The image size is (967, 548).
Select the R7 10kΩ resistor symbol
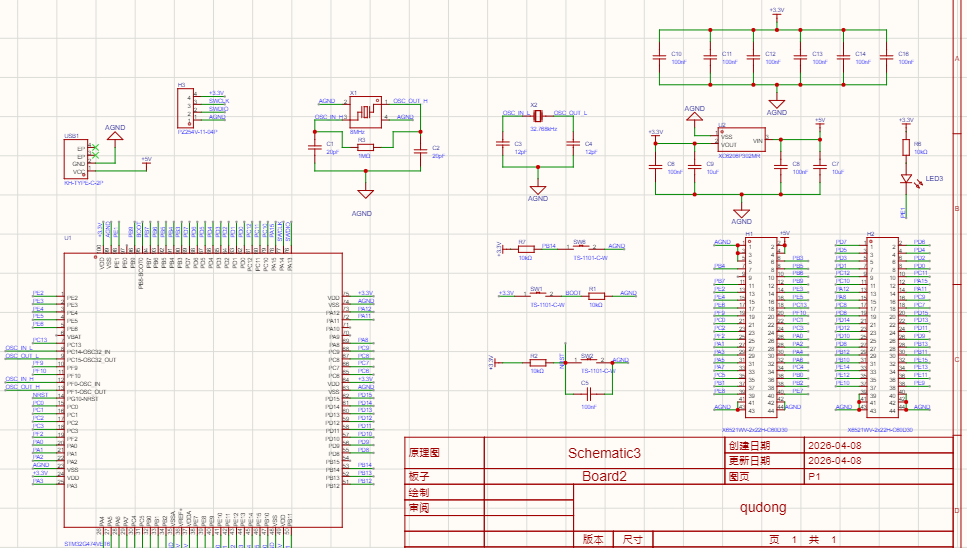coord(523,246)
